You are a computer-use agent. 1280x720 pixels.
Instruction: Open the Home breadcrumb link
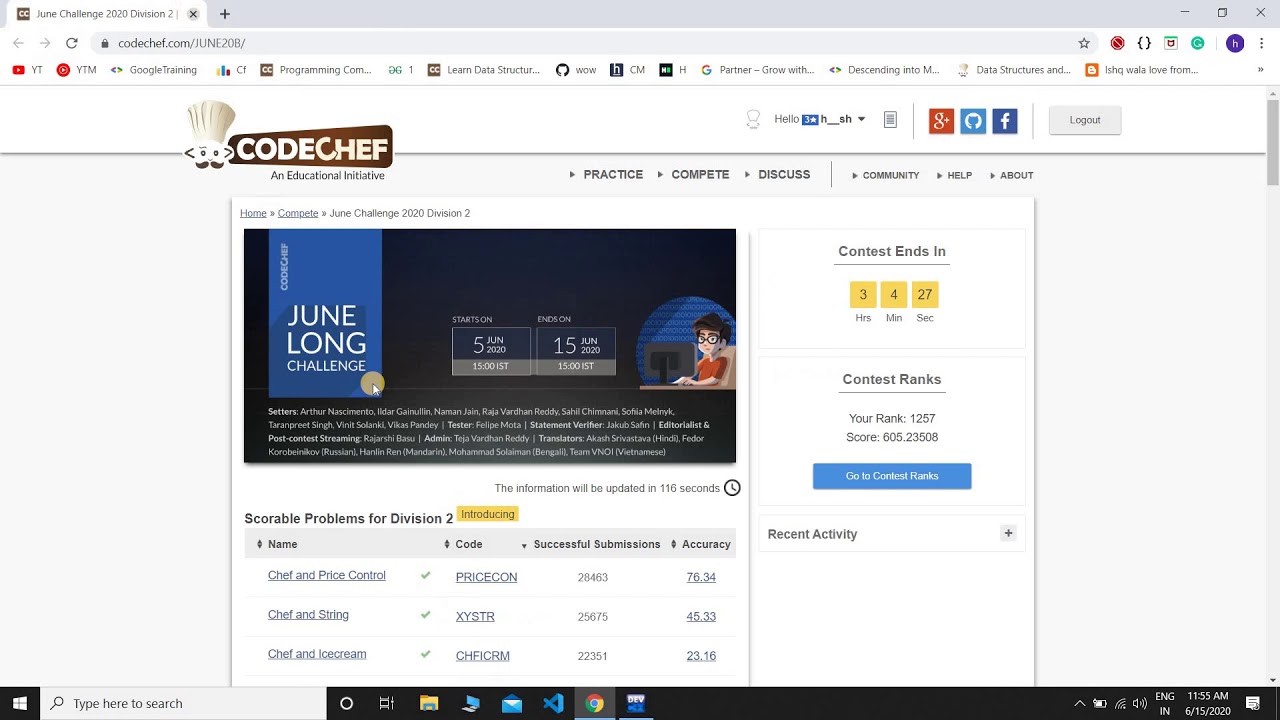(x=253, y=213)
